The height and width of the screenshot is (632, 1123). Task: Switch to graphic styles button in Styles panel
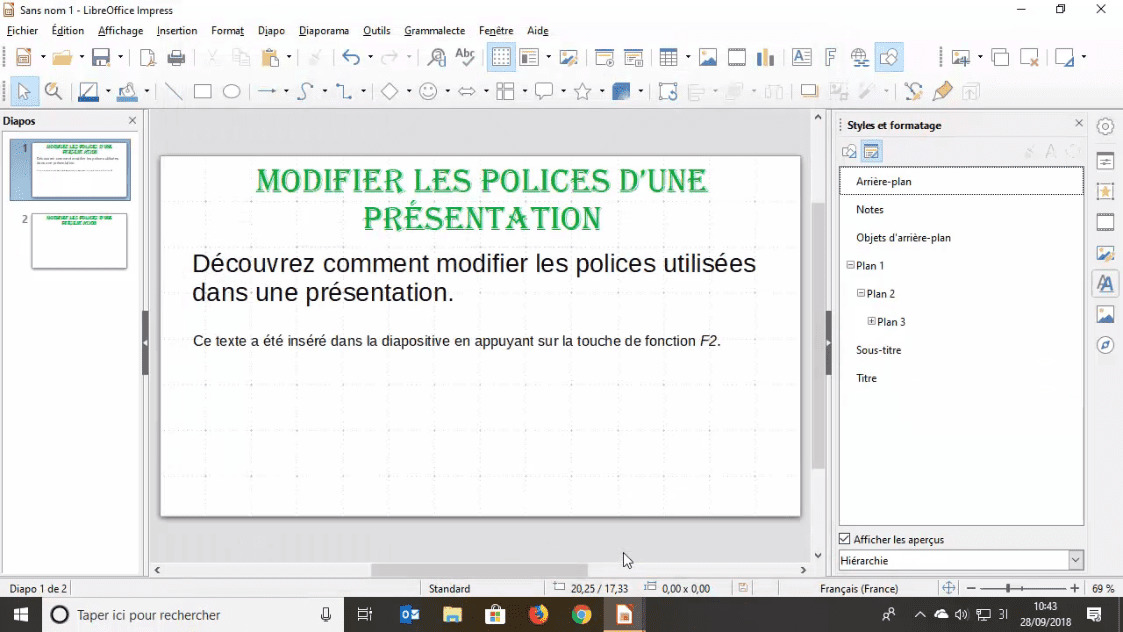[849, 151]
